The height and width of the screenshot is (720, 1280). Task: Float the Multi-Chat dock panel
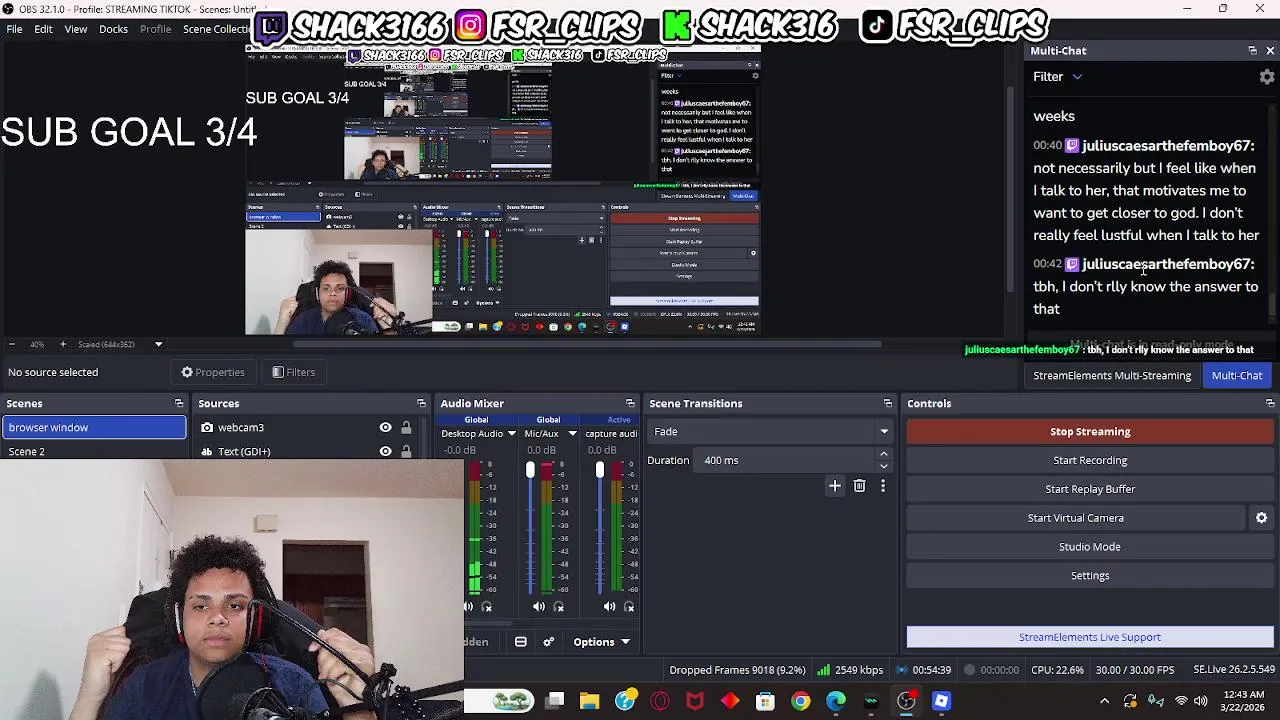pyautogui.click(x=1252, y=51)
